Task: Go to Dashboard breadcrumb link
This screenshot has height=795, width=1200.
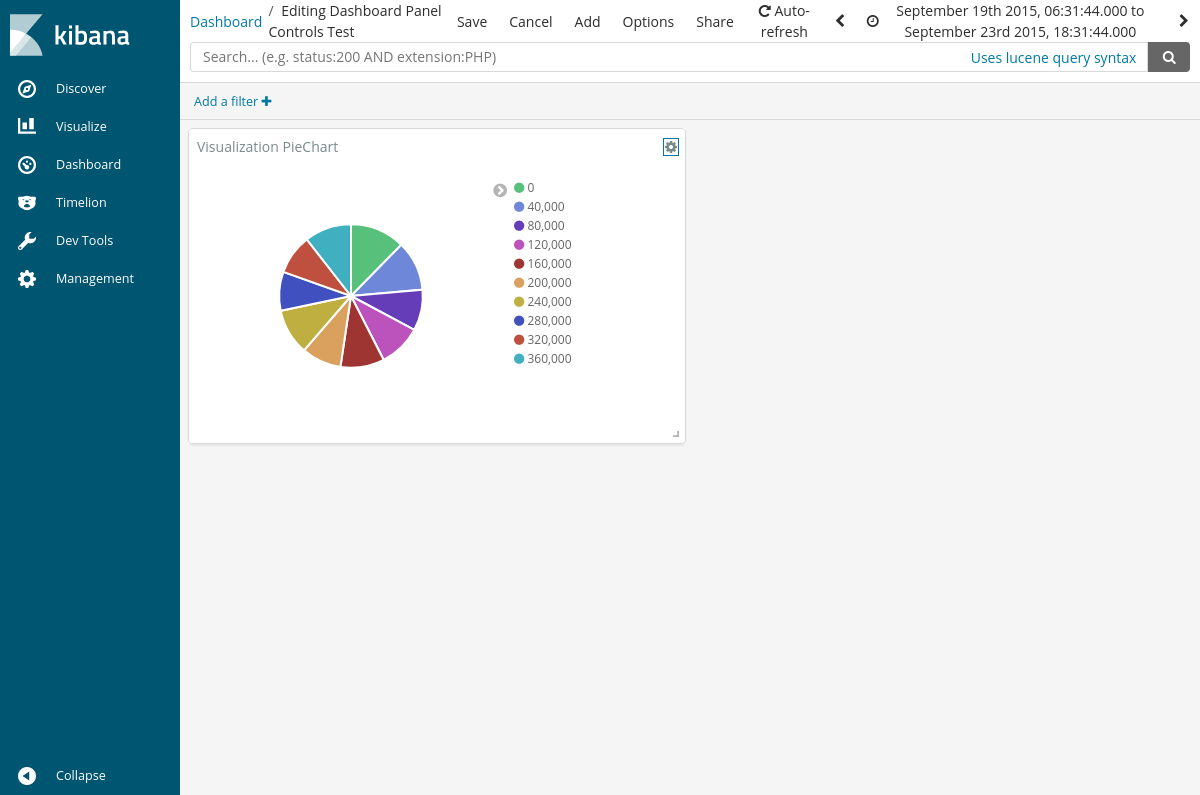Action: click(x=226, y=22)
